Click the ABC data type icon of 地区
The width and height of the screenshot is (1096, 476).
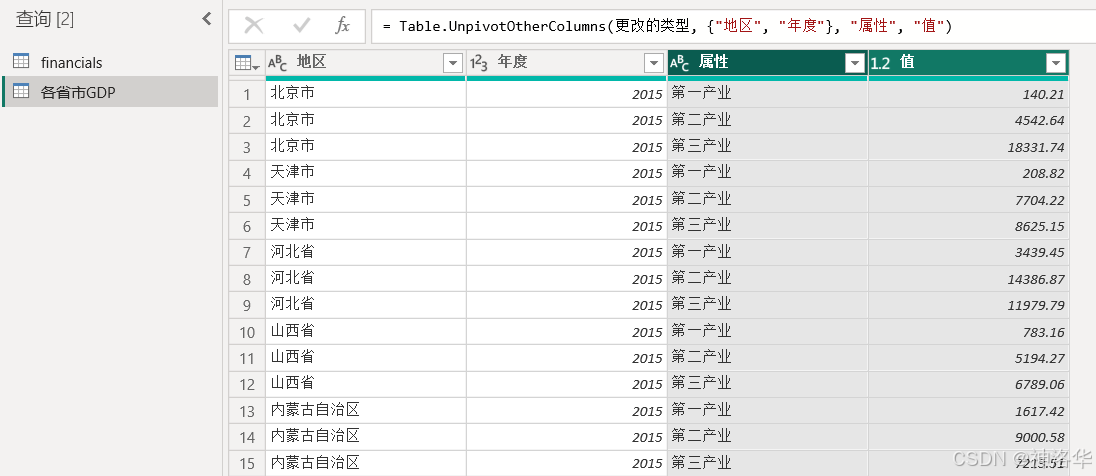tap(277, 63)
